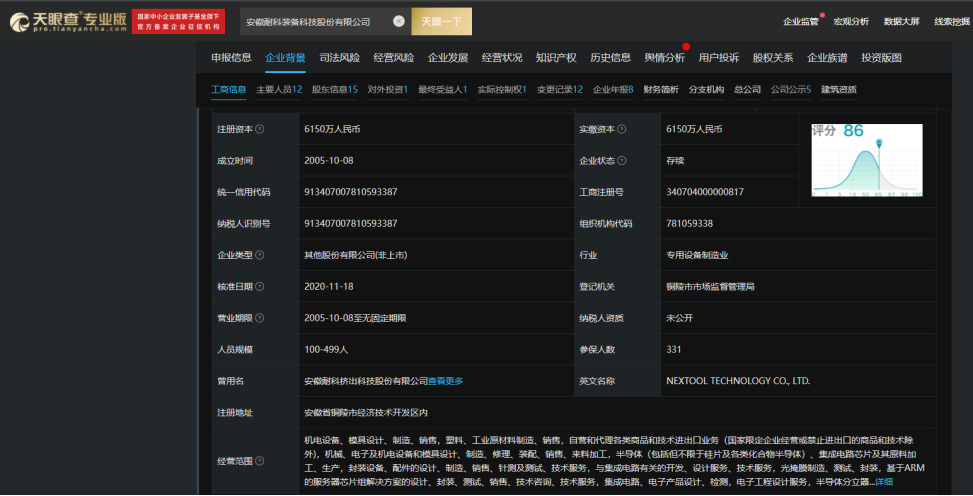
Task: Open 宏观分析 in top navigation
Action: [851, 22]
